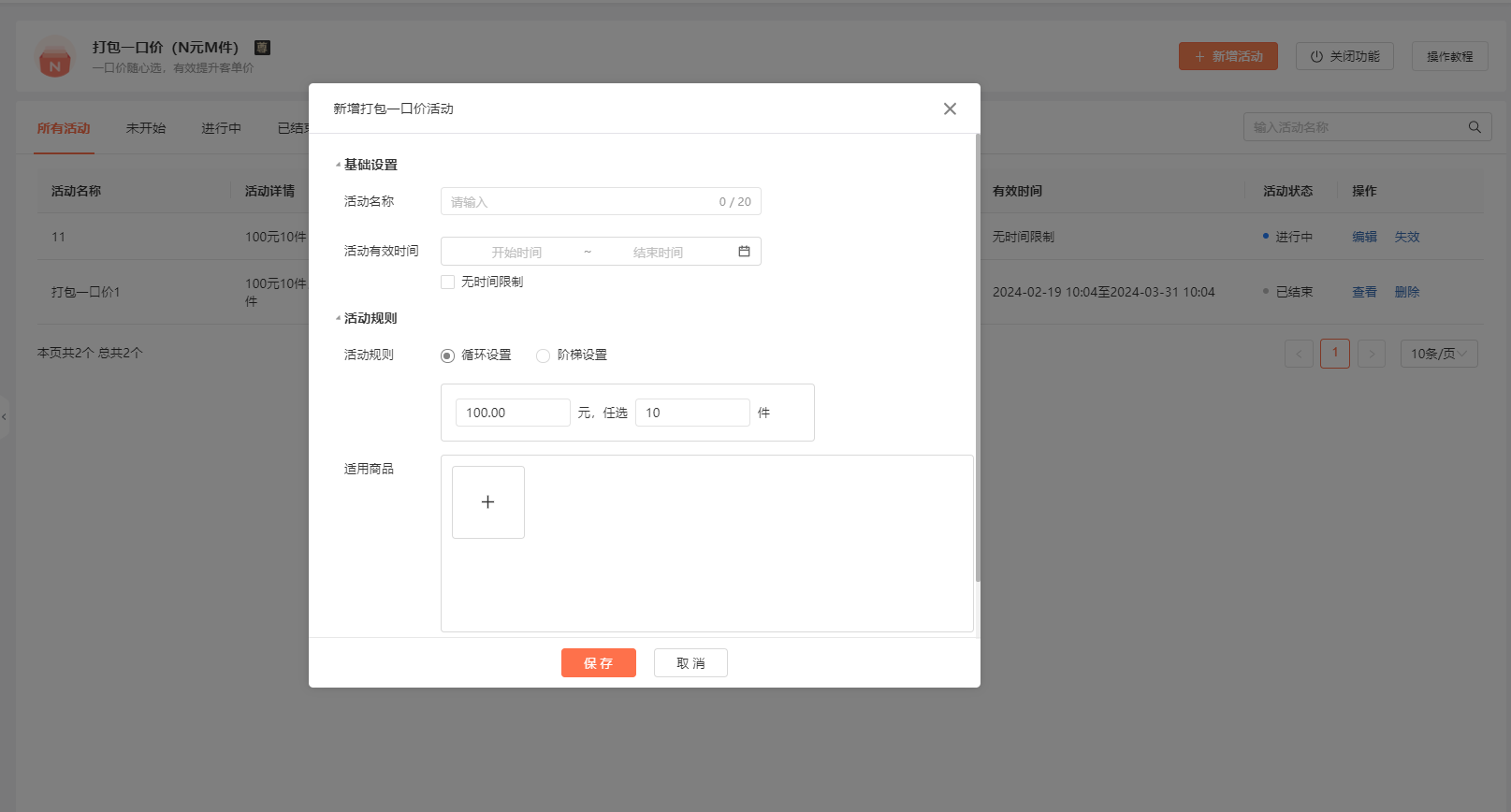Screen dimensions: 1511x812
Task: Click the left sidebar collapse arrow
Action: point(5,417)
